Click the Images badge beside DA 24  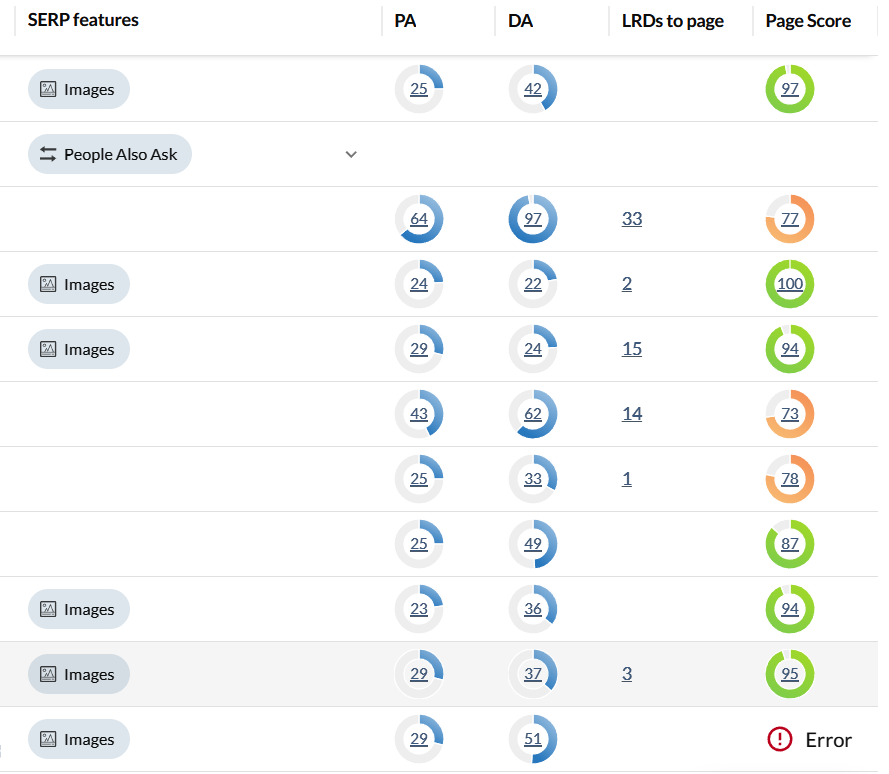(79, 350)
